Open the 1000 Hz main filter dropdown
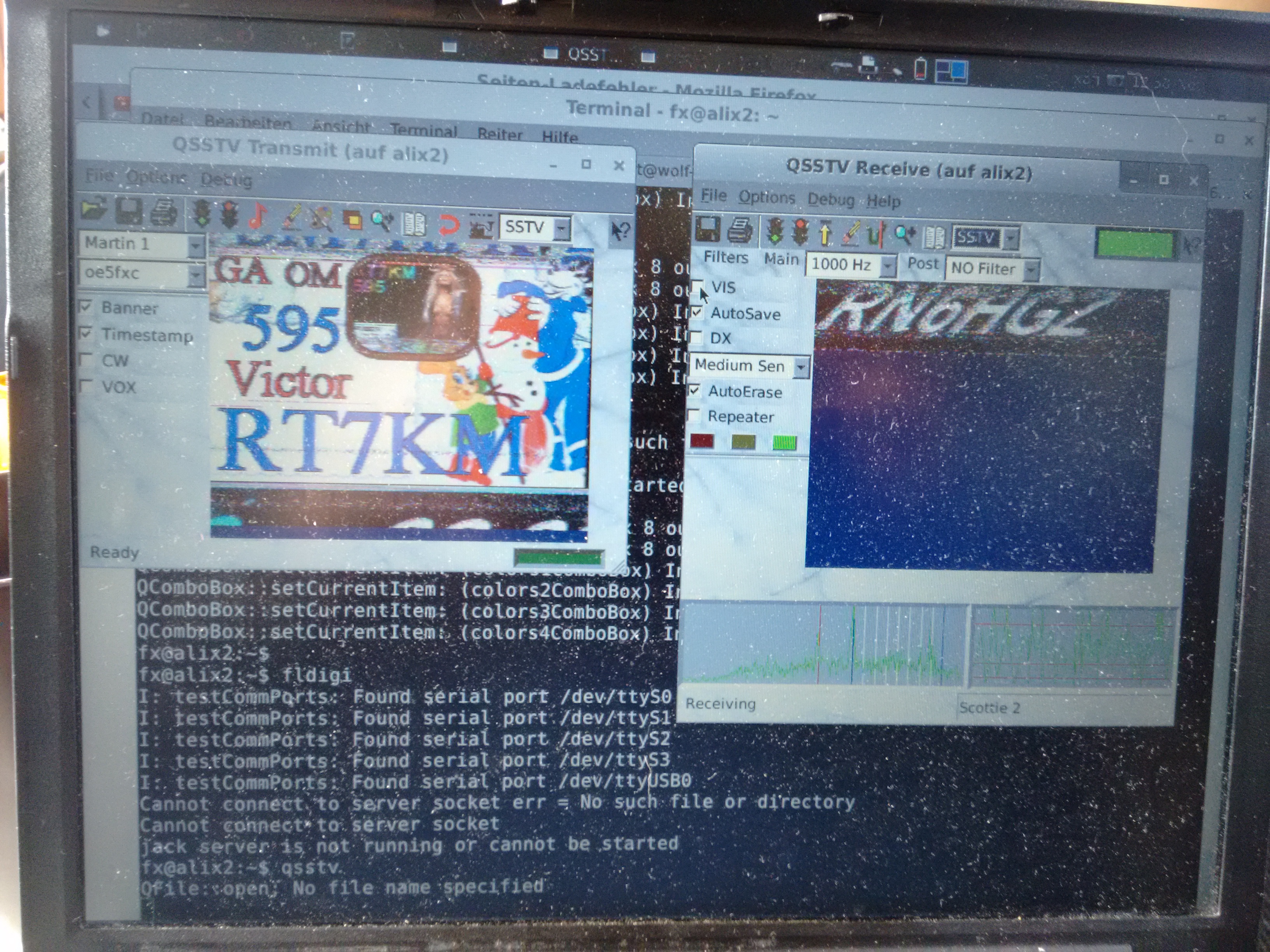This screenshot has height=952, width=1270. 888,266
